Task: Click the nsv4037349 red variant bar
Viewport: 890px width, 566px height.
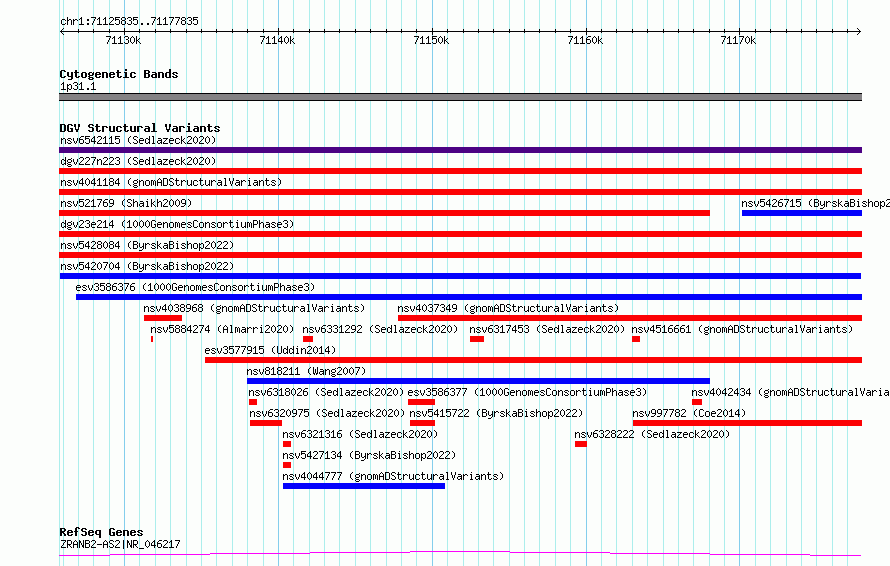Action: (630, 318)
